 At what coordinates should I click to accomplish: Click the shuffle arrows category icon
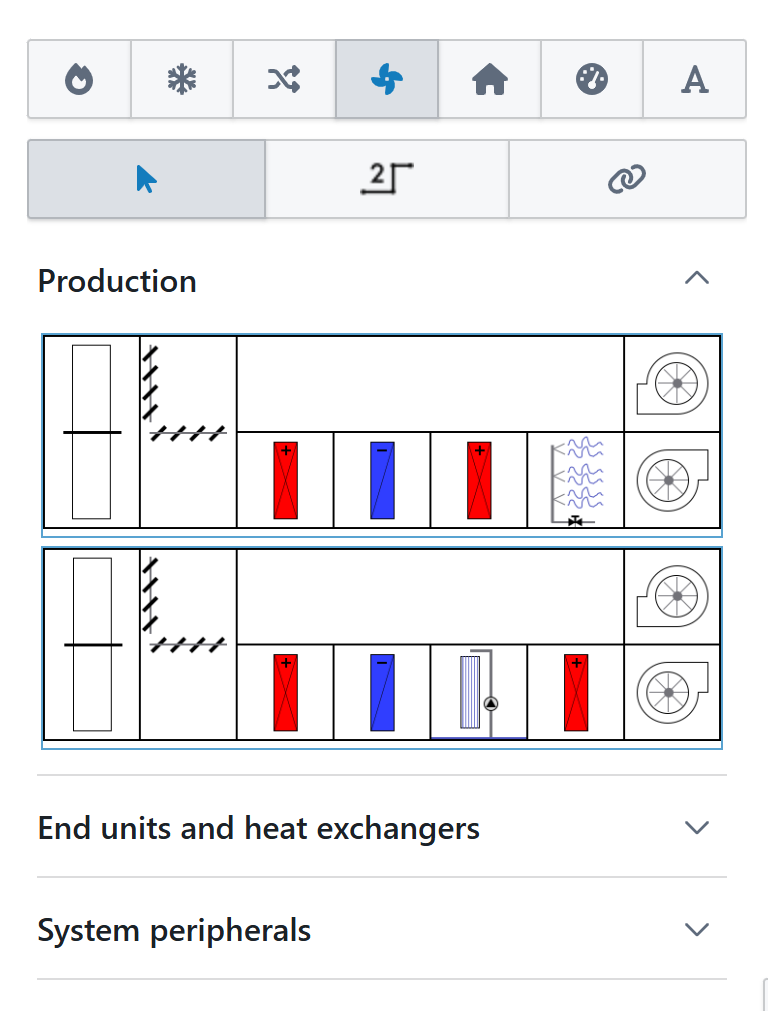click(x=284, y=80)
